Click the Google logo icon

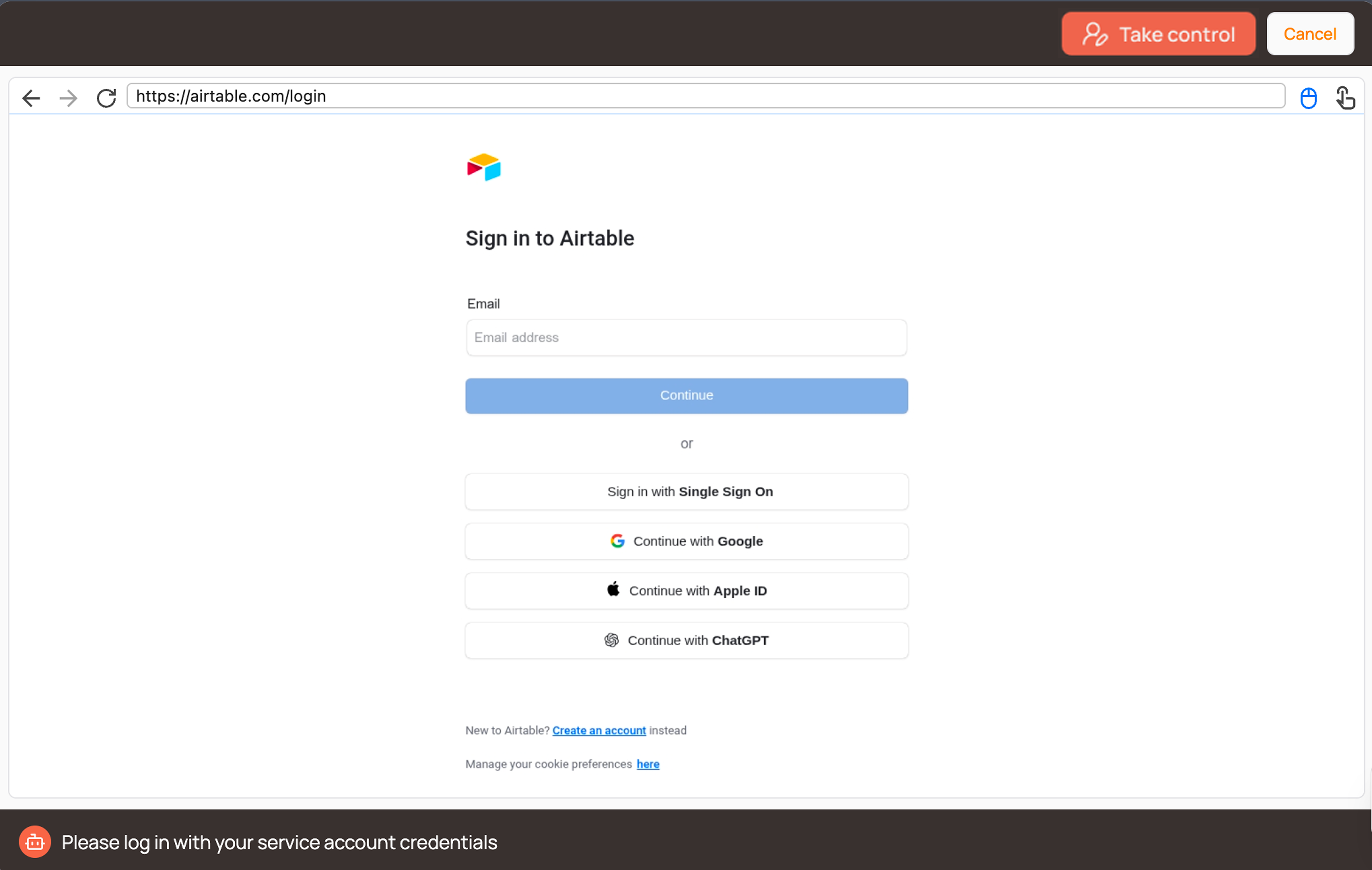point(618,541)
